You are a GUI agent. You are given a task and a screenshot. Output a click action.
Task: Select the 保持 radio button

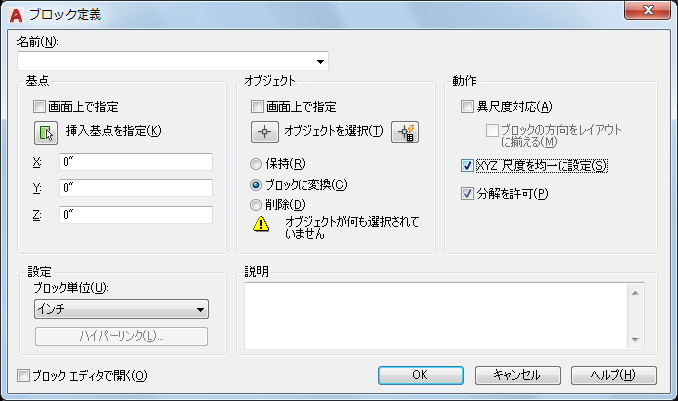coord(257,164)
